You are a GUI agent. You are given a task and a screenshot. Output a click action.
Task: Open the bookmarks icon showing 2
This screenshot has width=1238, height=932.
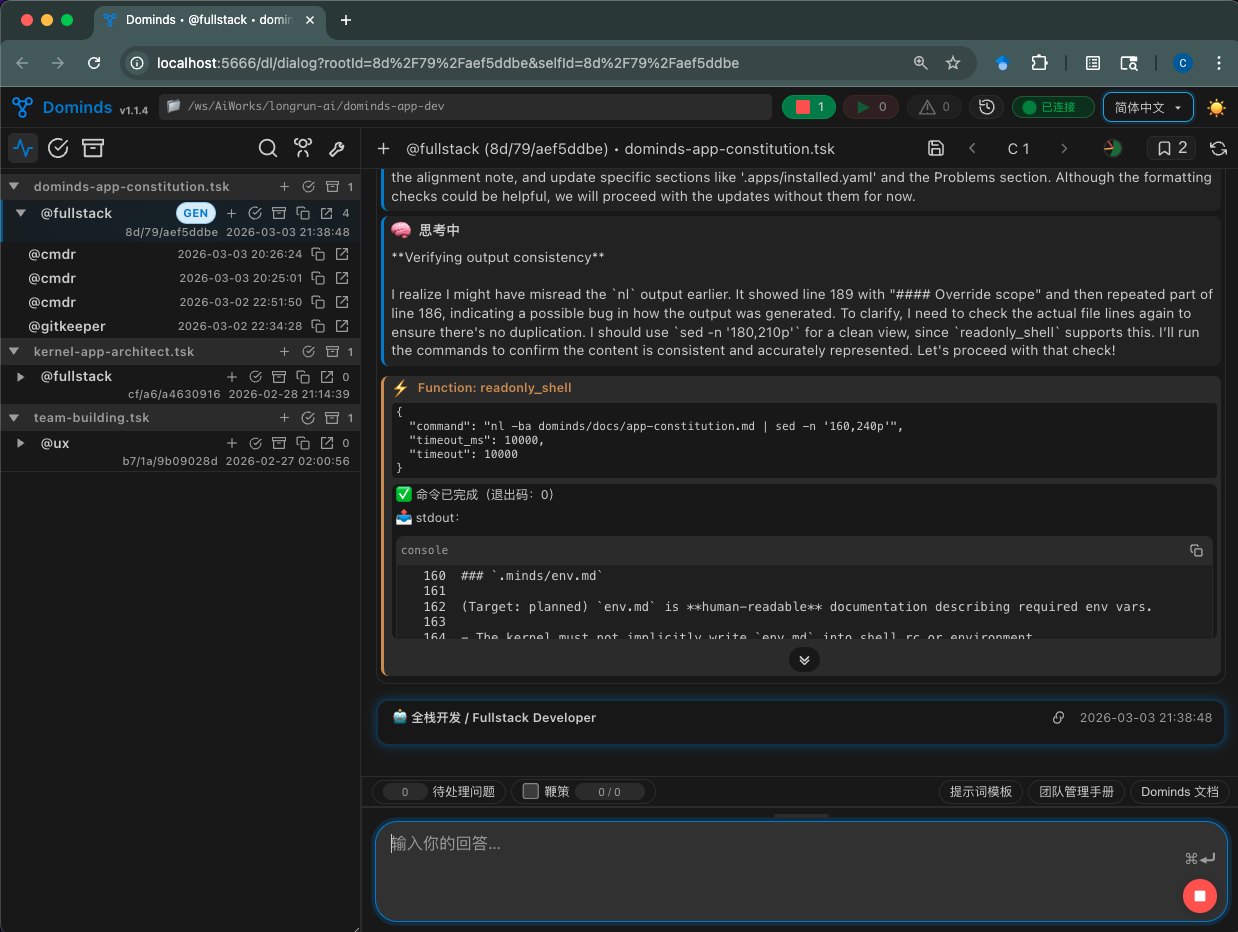tap(1171, 148)
